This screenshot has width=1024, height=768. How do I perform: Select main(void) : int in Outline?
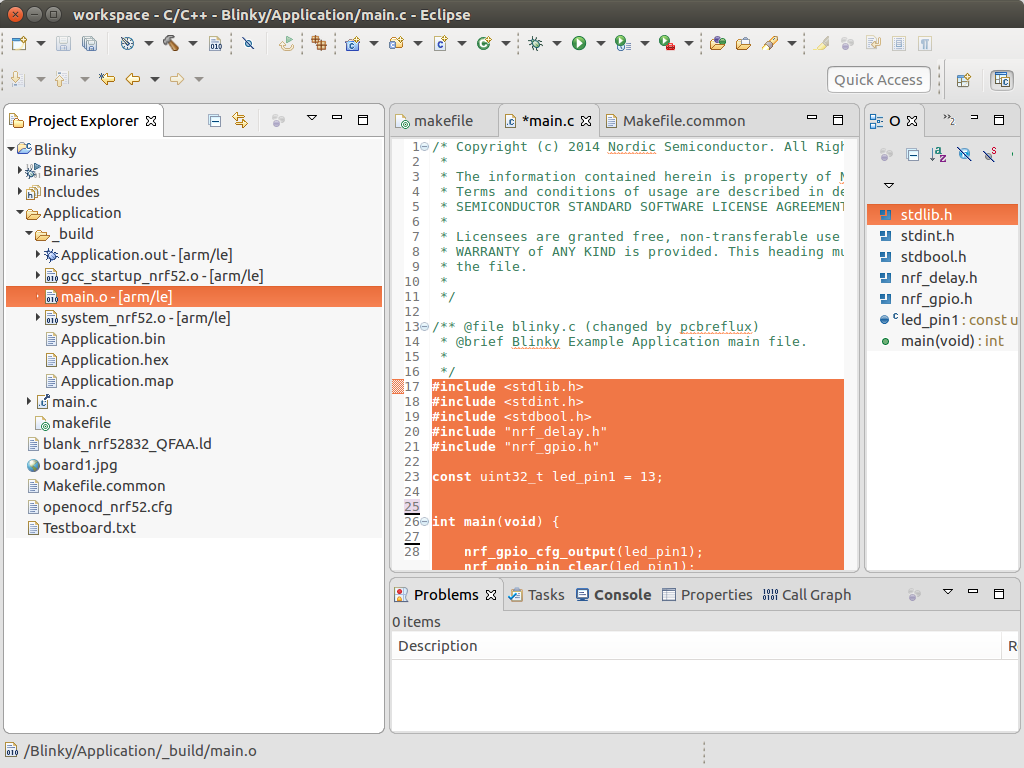[x=952, y=341]
